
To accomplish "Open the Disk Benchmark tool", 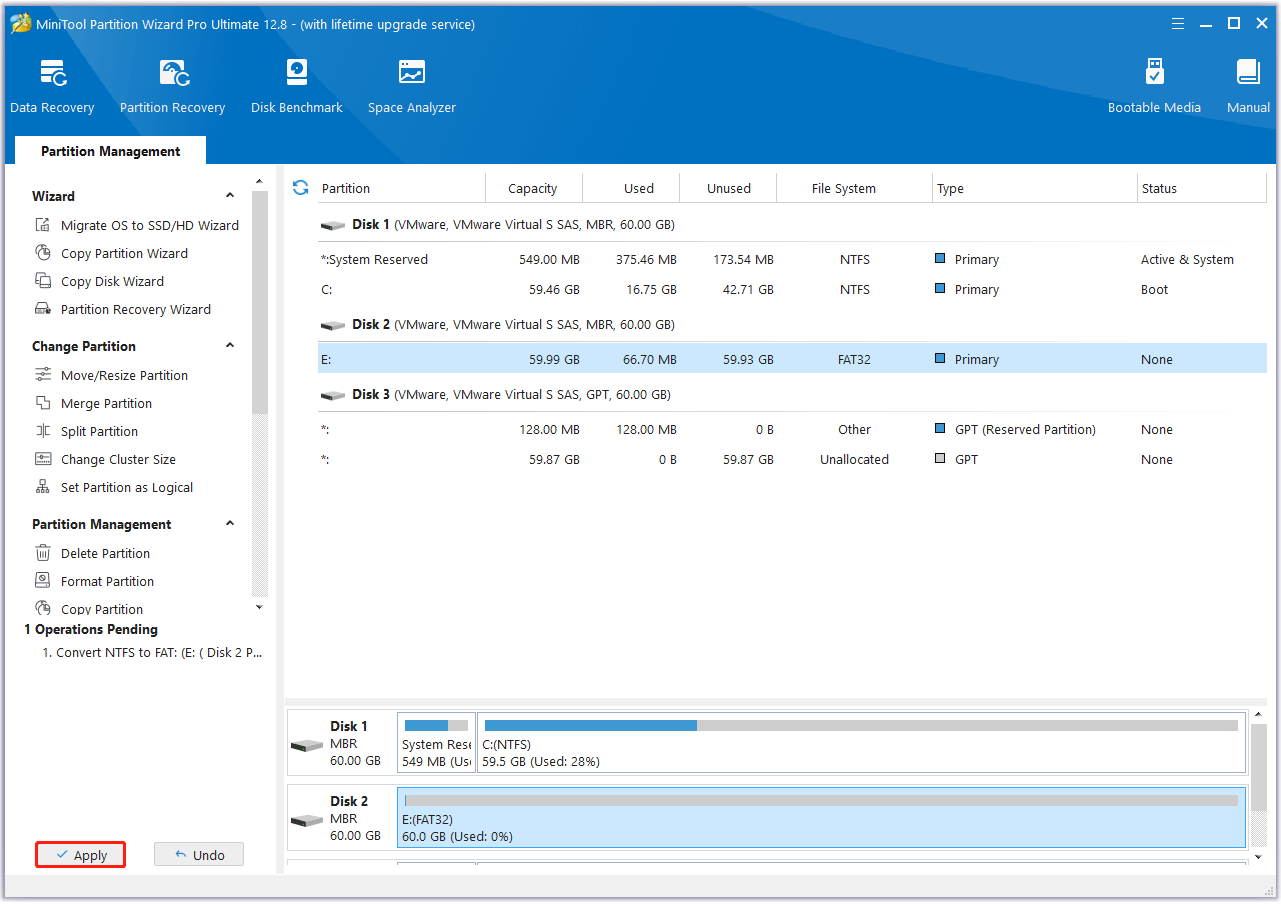I will click(297, 86).
